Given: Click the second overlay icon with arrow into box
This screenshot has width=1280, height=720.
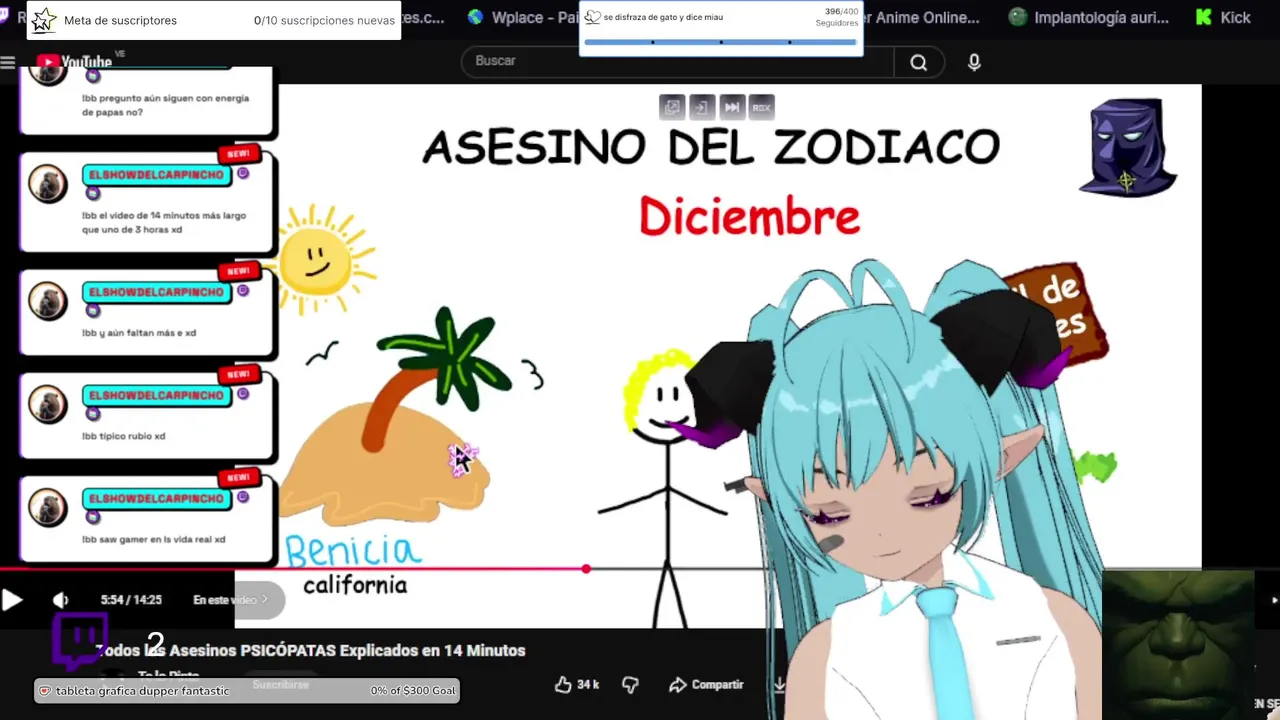Looking at the screenshot, I should point(702,107).
